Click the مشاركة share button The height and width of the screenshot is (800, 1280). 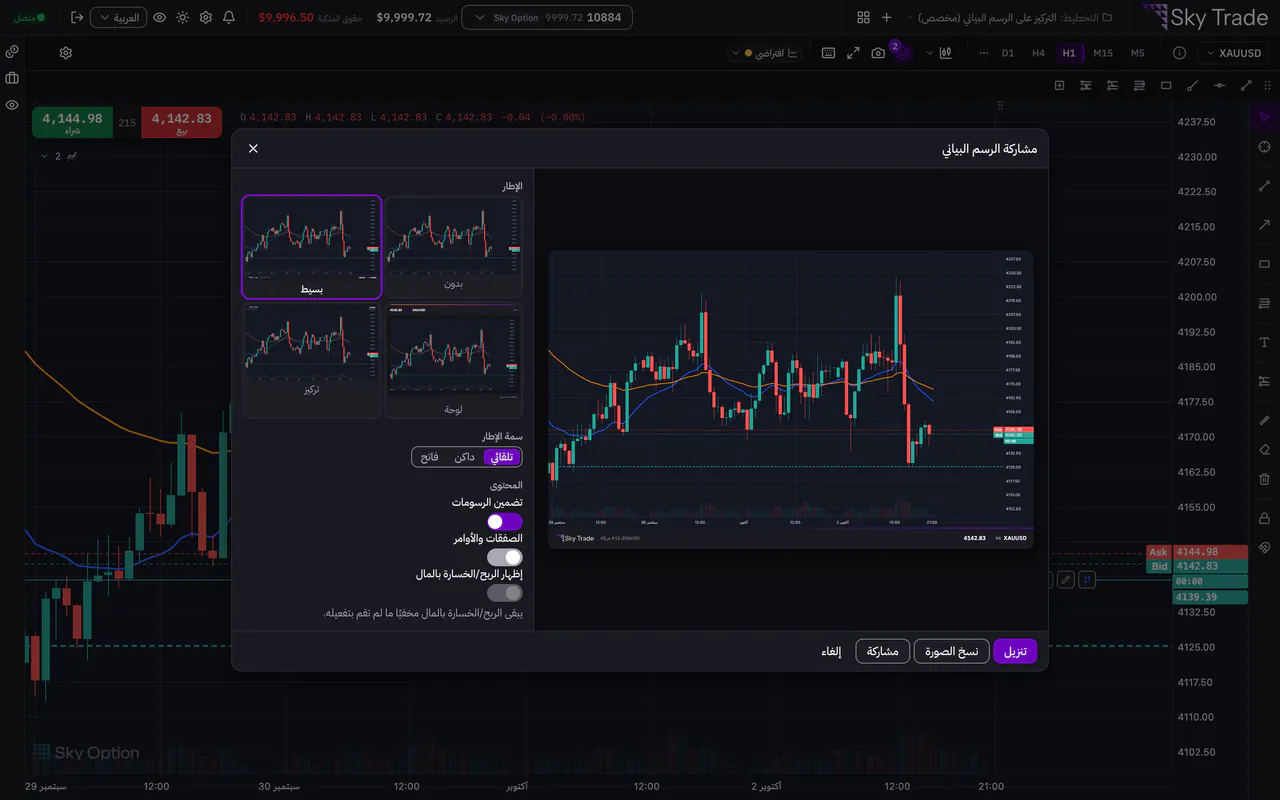[x=882, y=651]
